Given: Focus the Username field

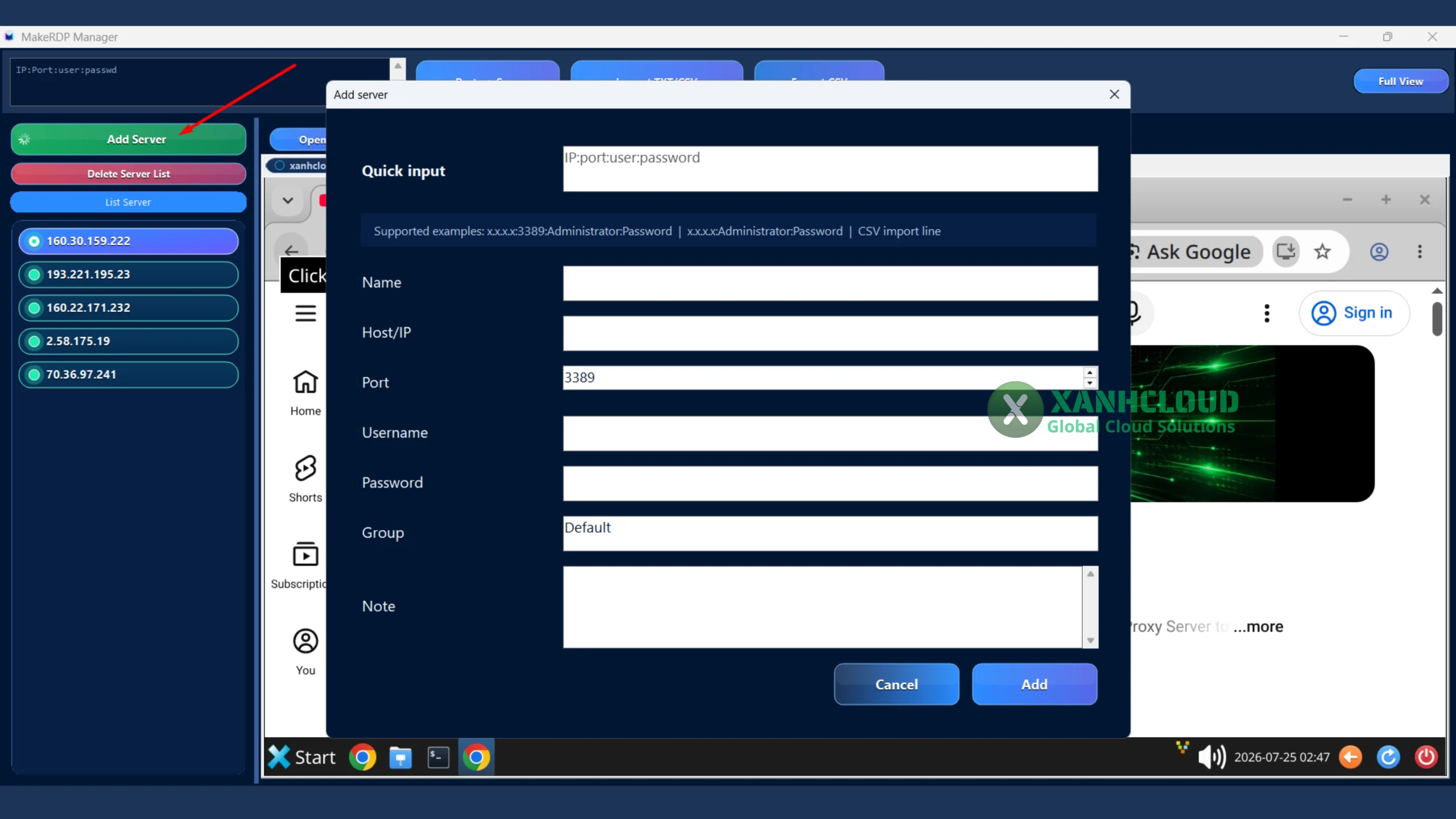Looking at the screenshot, I should [x=830, y=433].
